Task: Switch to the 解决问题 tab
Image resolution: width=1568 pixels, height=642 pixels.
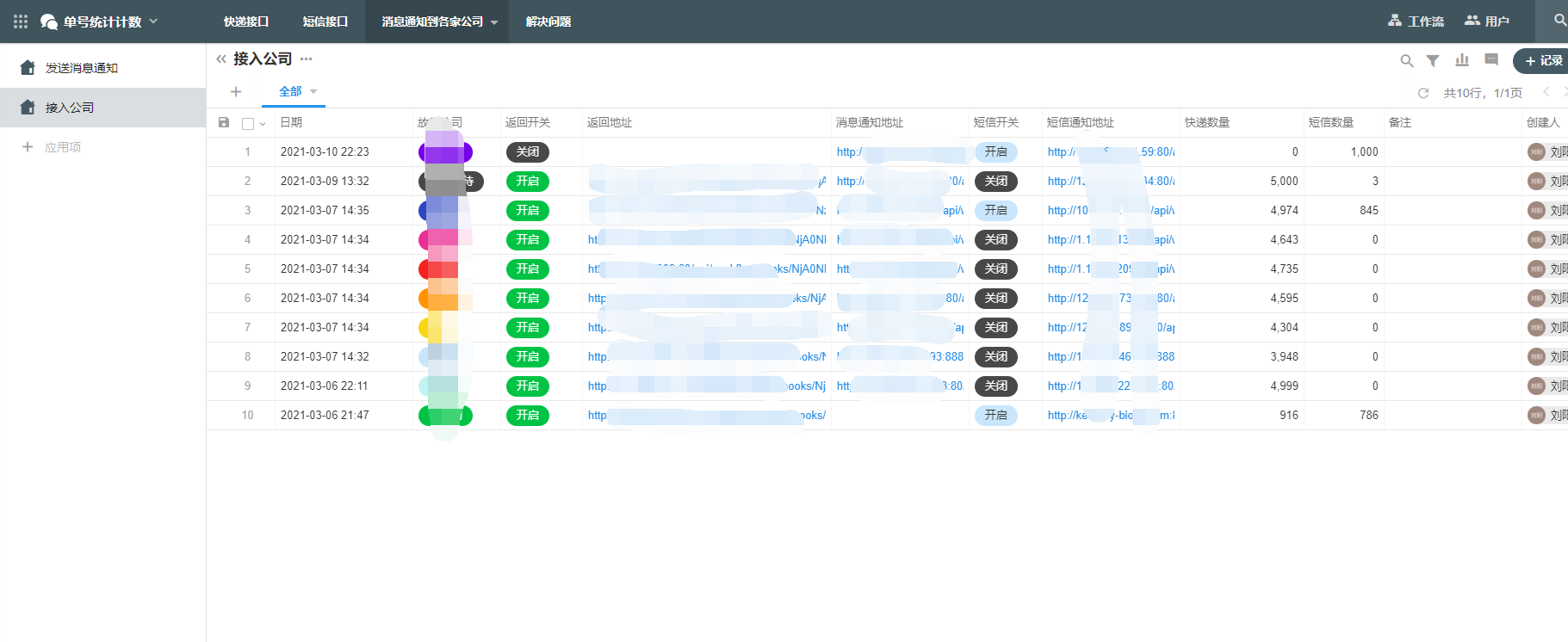Action: click(x=548, y=22)
